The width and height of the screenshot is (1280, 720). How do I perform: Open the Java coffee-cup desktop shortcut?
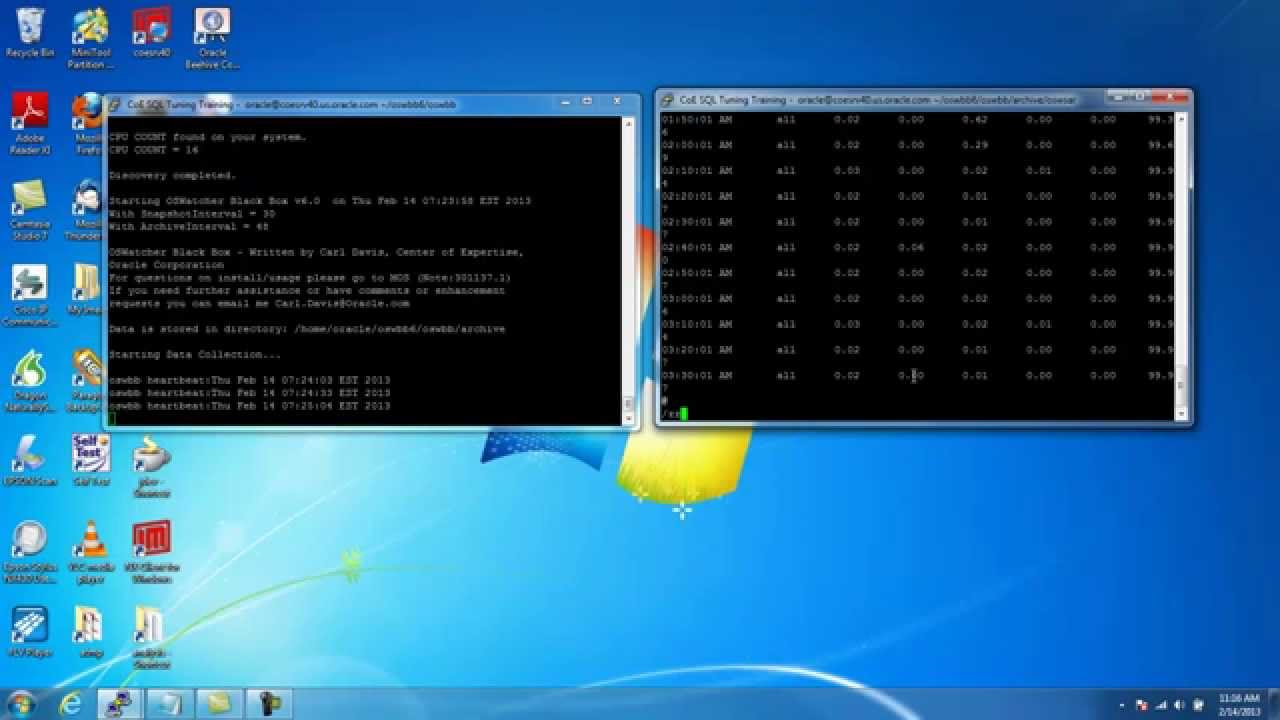[x=151, y=466]
